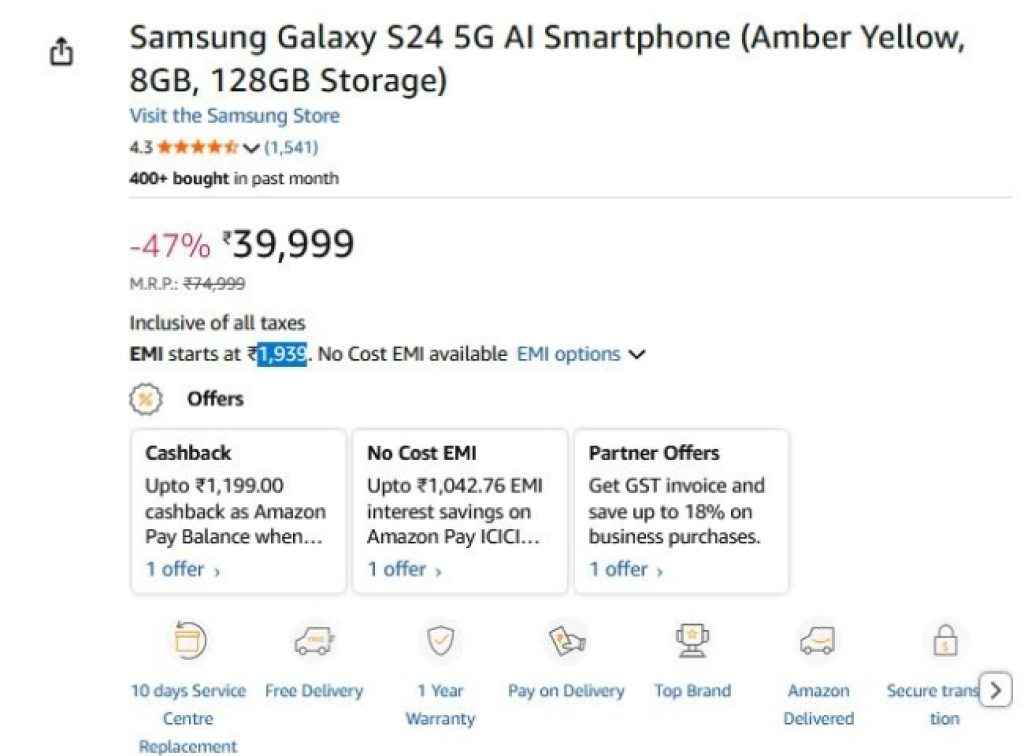The width and height of the screenshot is (1024, 756).
Task: Click the strikethrough M.R.P. price
Action: click(x=214, y=284)
